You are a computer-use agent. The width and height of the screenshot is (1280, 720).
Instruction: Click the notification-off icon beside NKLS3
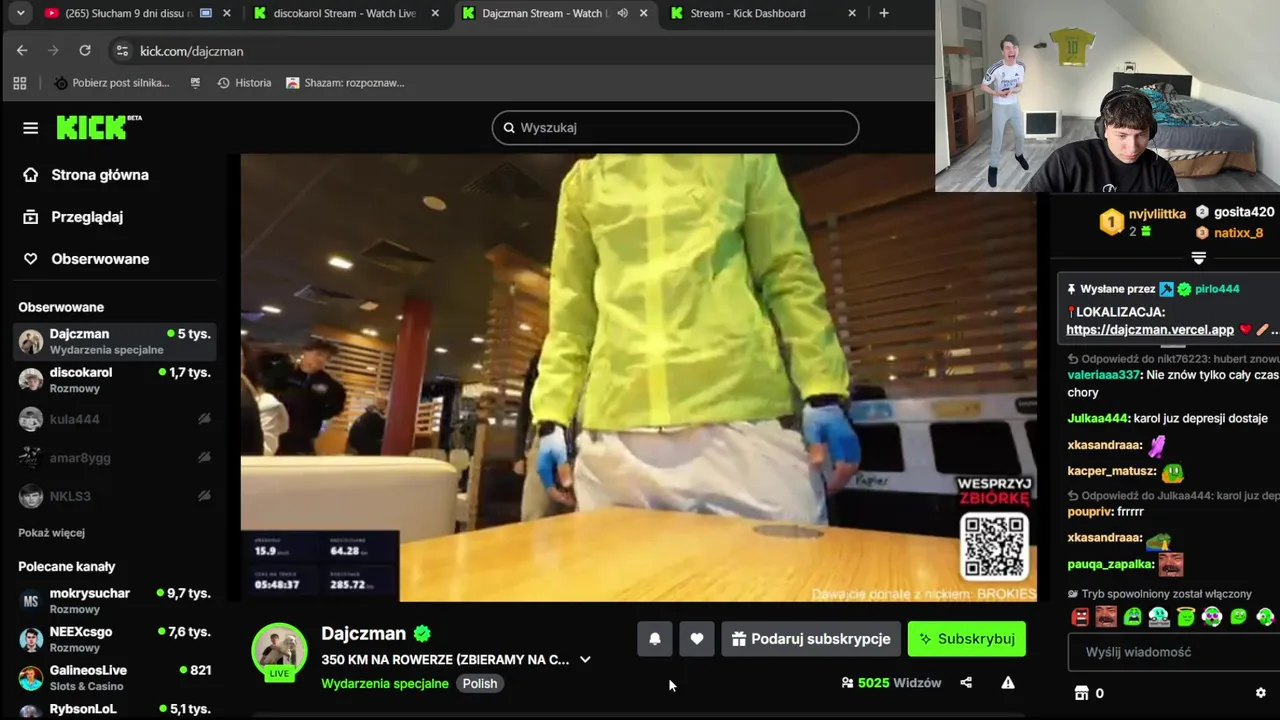coord(204,496)
